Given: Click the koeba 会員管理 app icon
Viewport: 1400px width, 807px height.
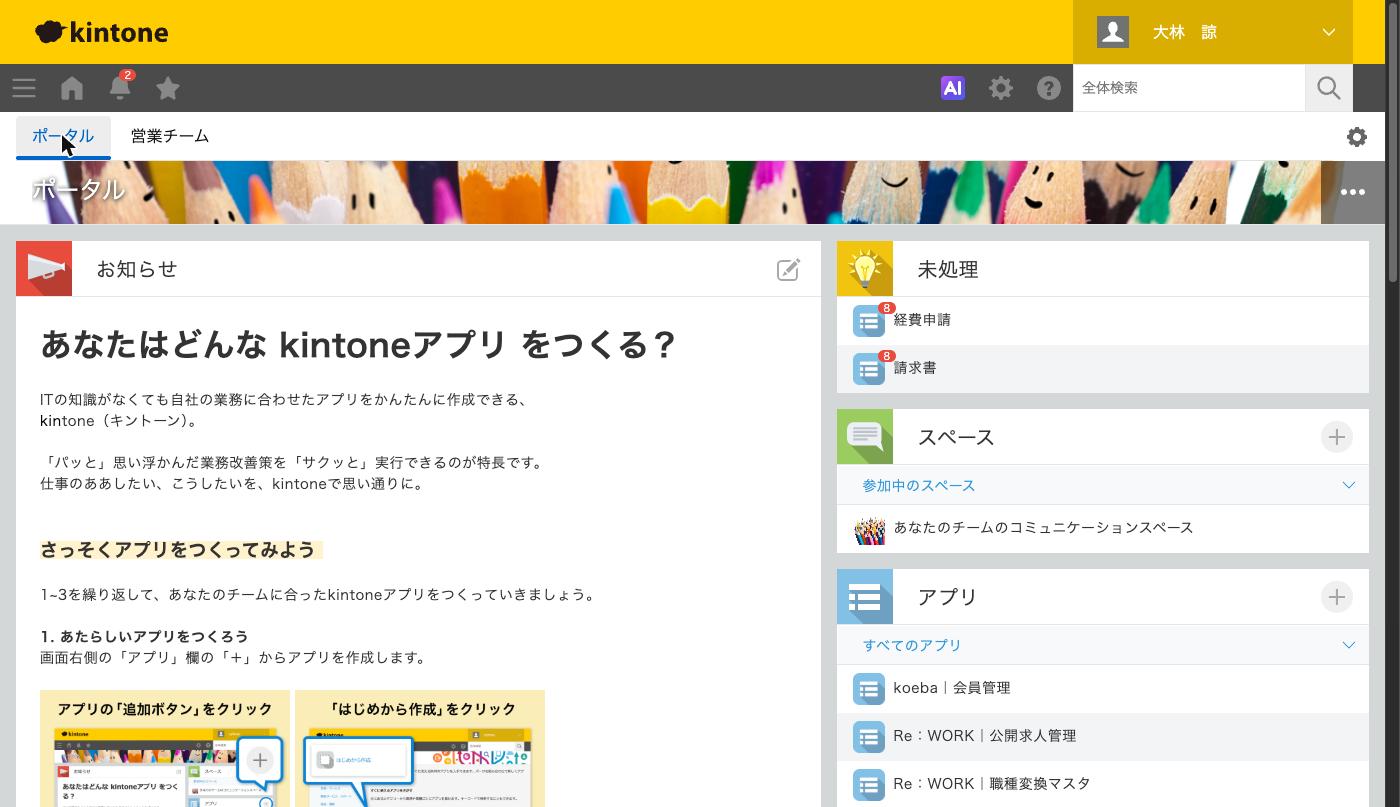Looking at the screenshot, I should point(869,689).
